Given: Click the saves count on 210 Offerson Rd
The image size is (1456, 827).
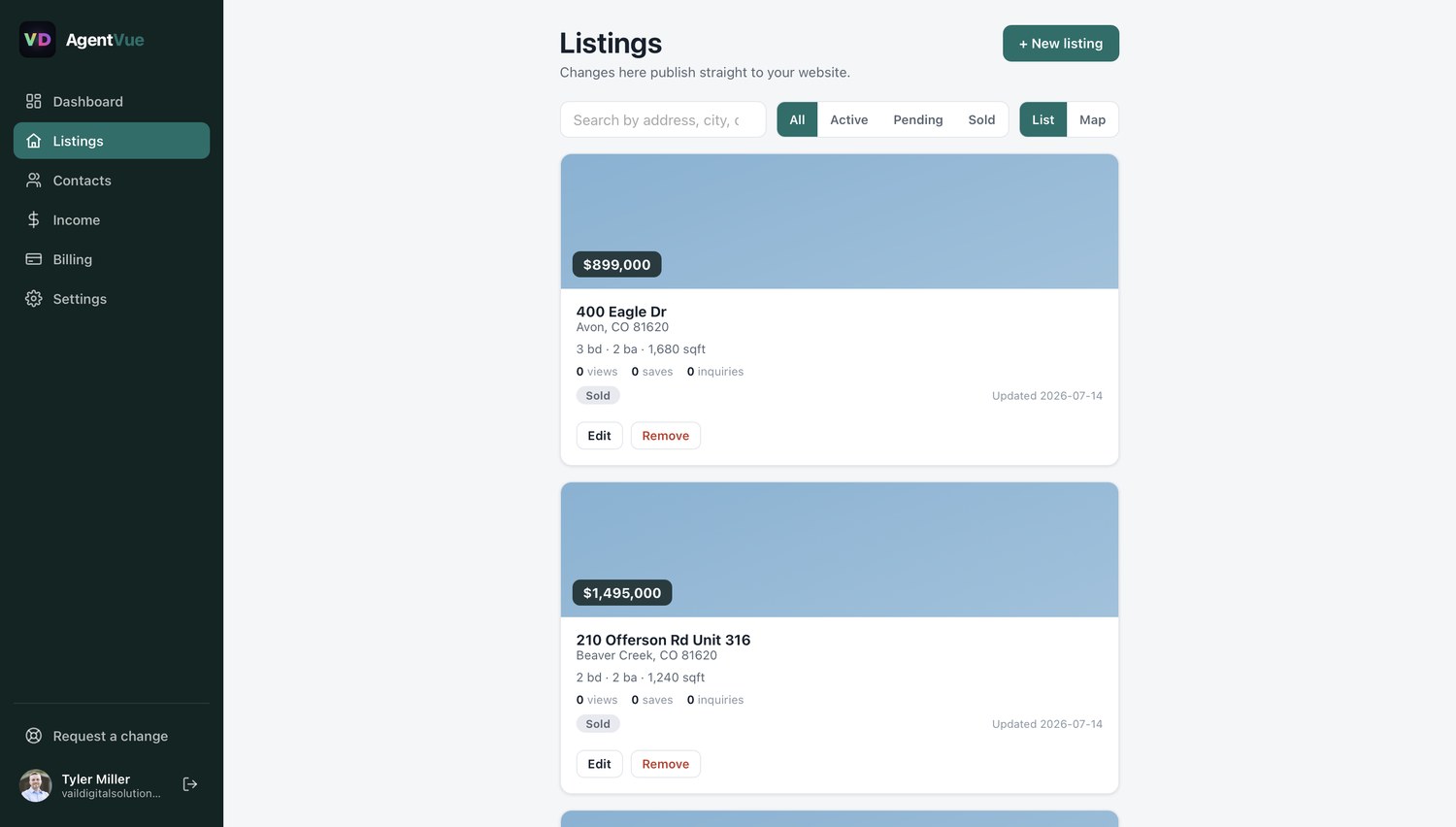Looking at the screenshot, I should pyautogui.click(x=652, y=700).
